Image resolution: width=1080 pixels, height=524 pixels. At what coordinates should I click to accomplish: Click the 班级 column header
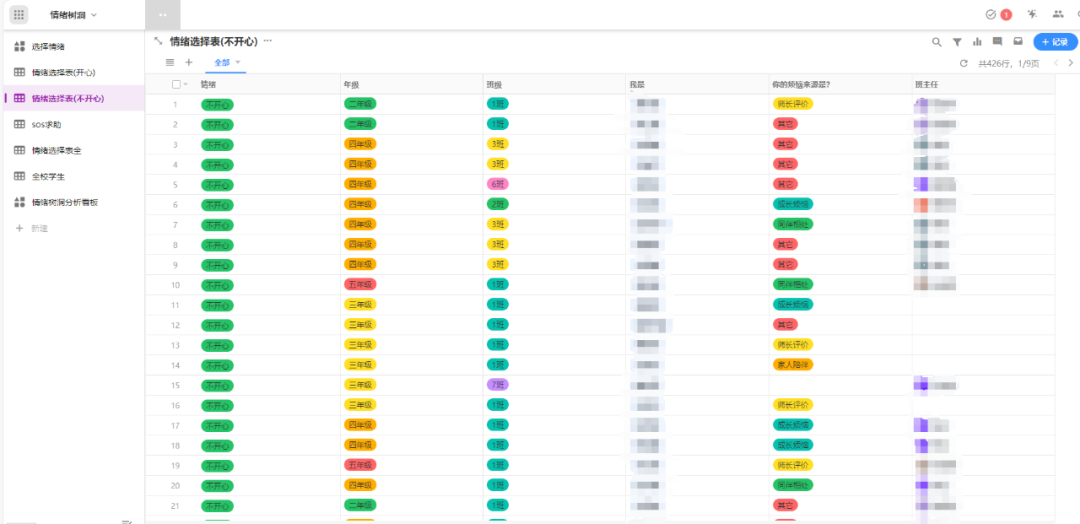(554, 84)
